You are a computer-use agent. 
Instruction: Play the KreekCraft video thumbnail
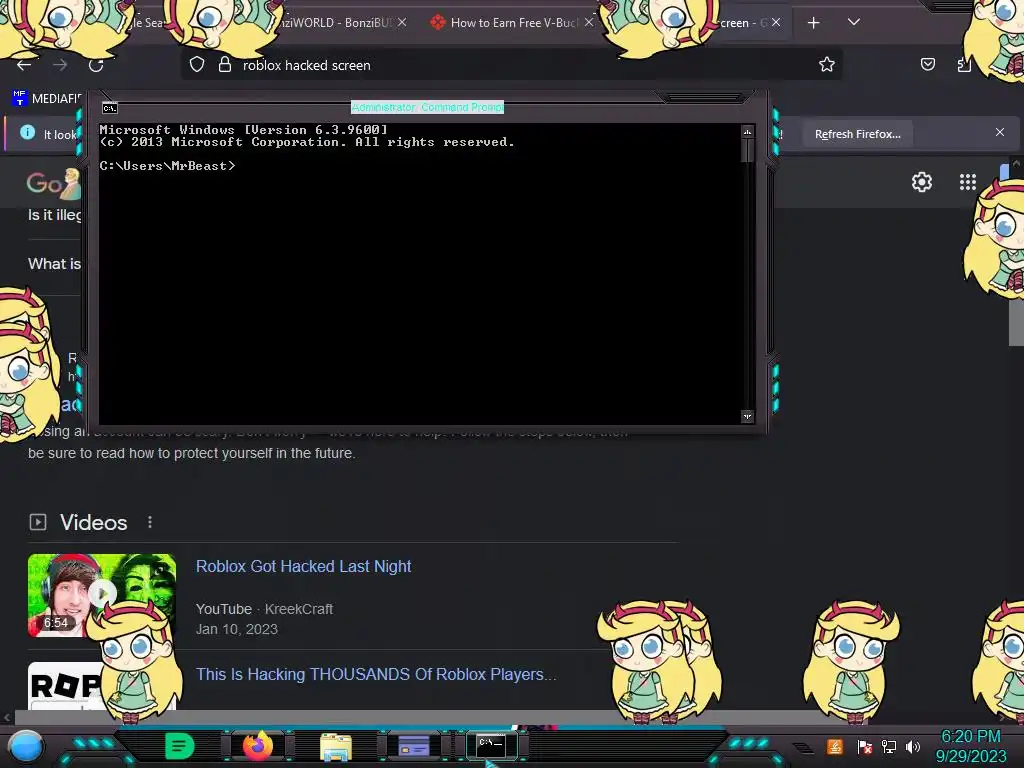click(x=102, y=594)
